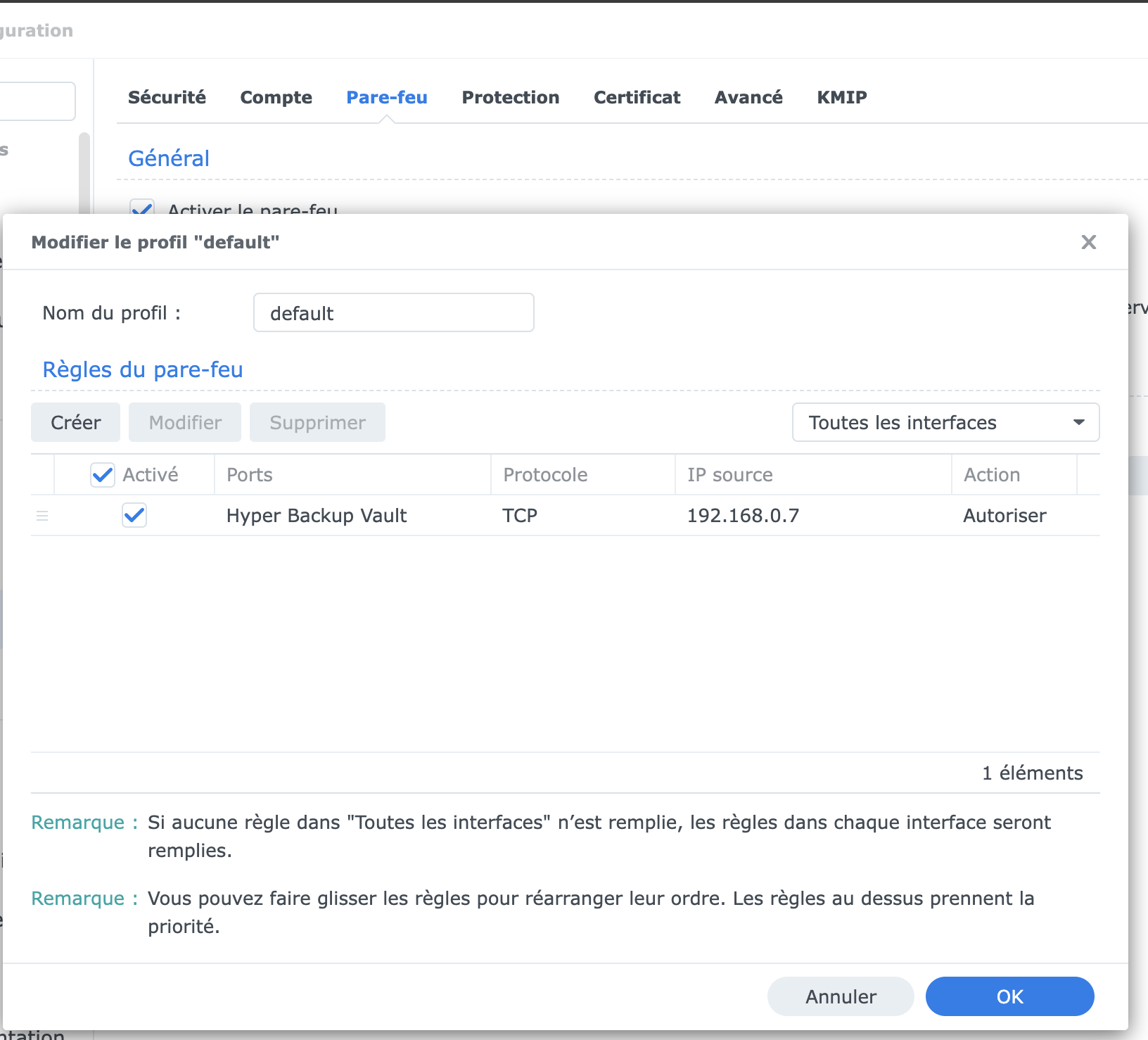This screenshot has width=1148, height=1040.
Task: Confirm changes with the OK button
Action: coord(1009,996)
